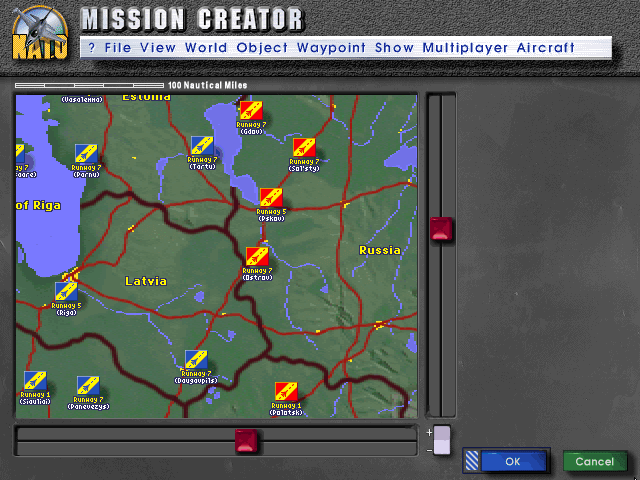Choose the Polotsk airbase icon
The height and width of the screenshot is (480, 640).
[286, 392]
